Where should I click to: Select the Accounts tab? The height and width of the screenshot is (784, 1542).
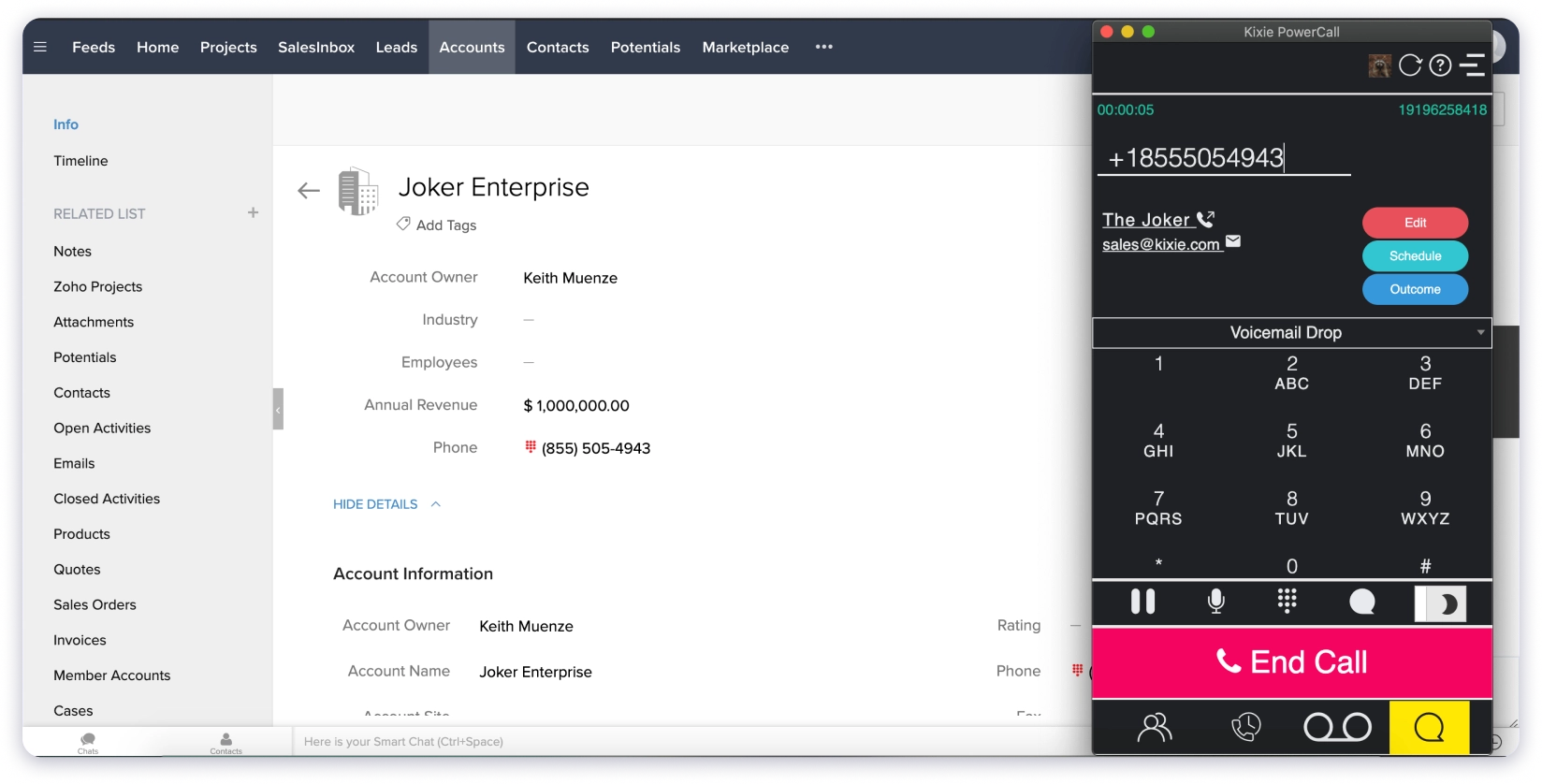(472, 47)
